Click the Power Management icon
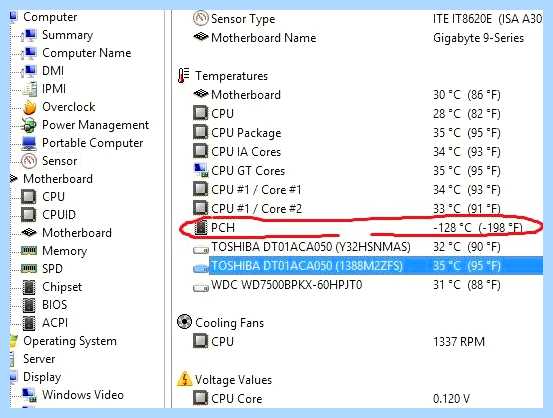The image size is (553, 418). point(29,125)
